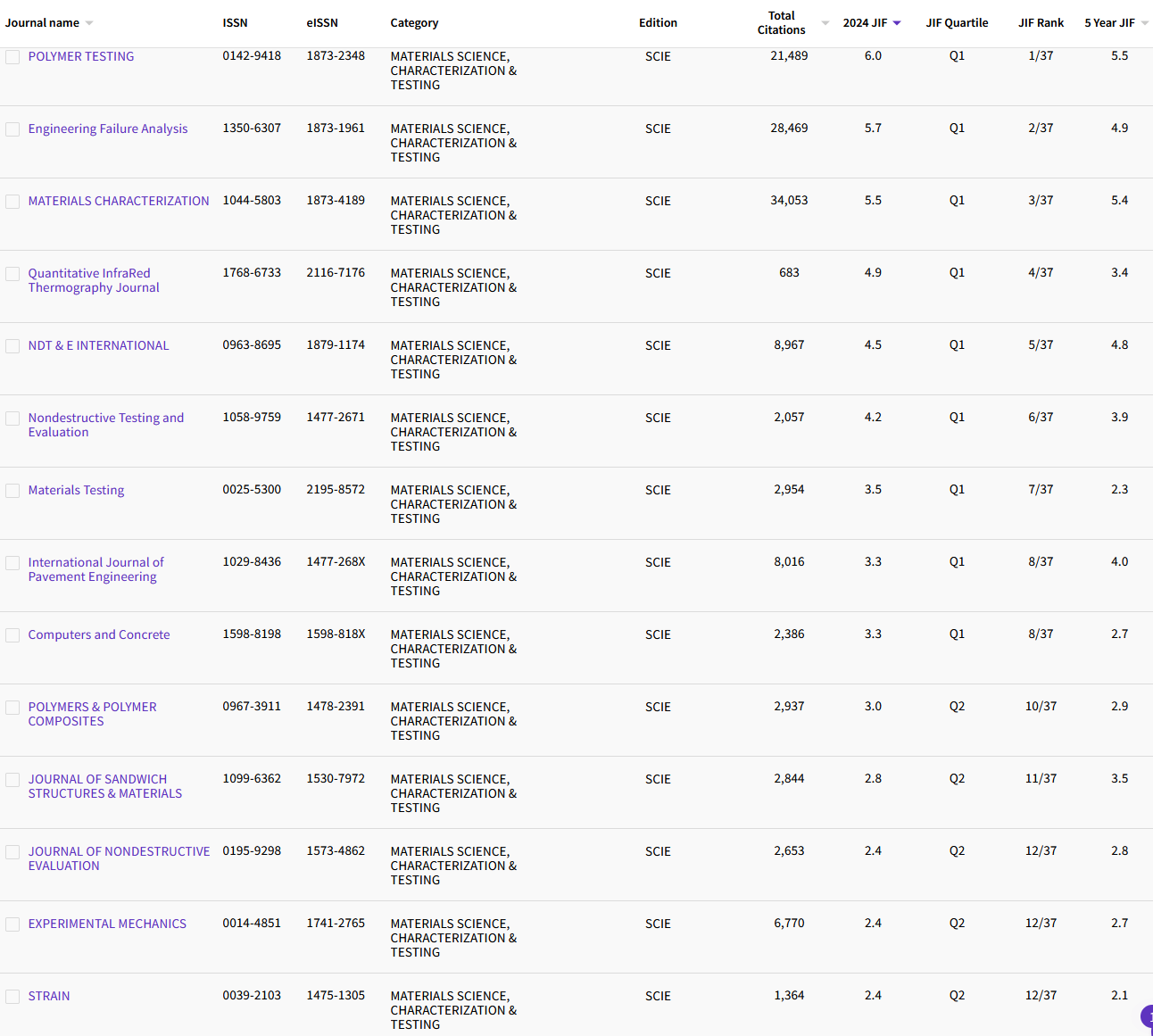Open Nondestructive Testing and Evaluation journal
This screenshot has width=1153, height=1036.
(x=106, y=425)
